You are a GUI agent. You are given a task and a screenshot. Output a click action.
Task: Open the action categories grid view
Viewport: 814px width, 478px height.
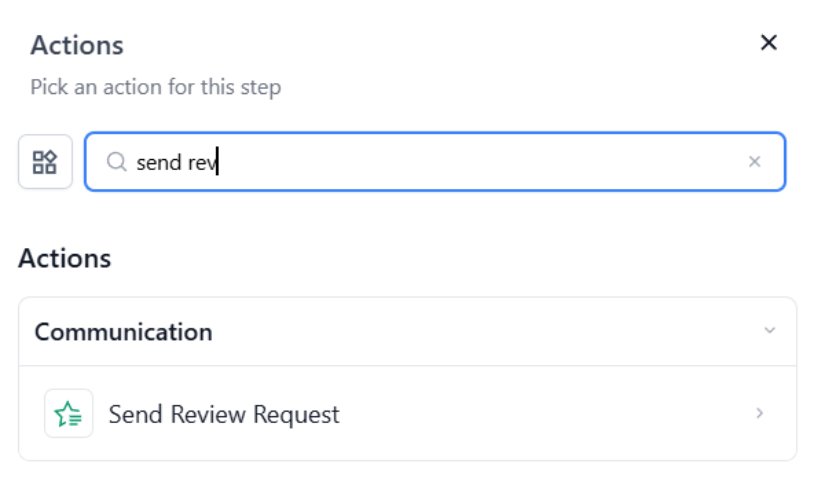tap(45, 162)
